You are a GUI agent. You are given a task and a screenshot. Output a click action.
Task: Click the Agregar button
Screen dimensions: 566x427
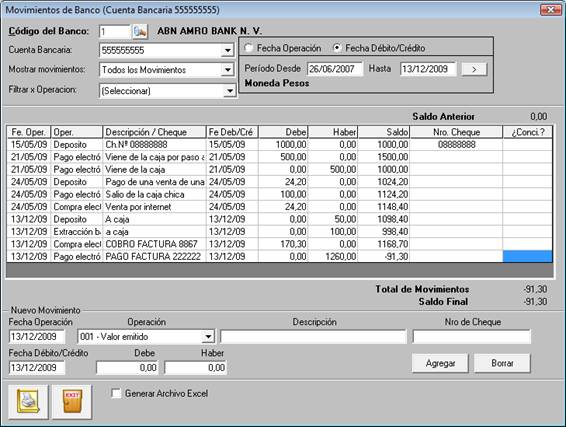pos(440,363)
